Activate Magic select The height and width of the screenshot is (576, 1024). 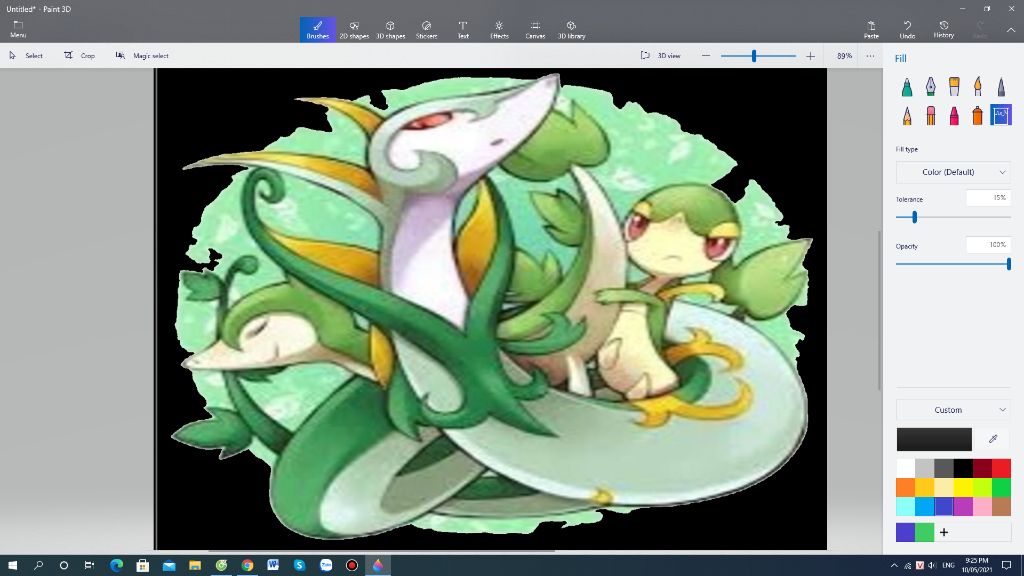pyautogui.click(x=142, y=56)
